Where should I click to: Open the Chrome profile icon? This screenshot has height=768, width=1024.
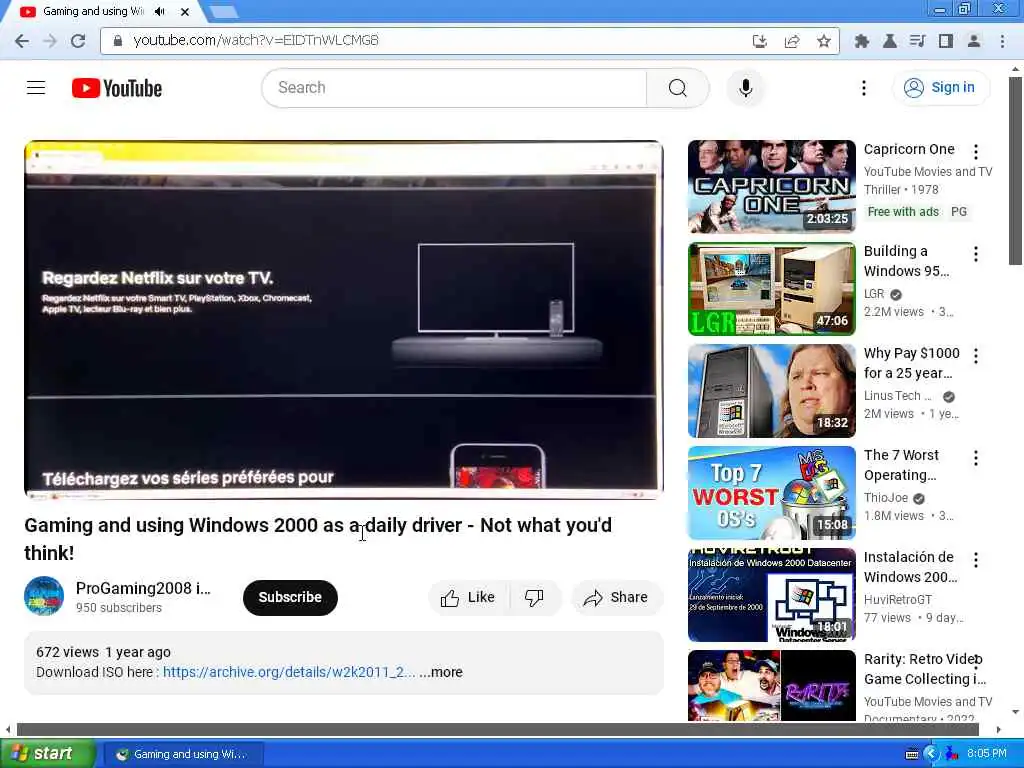coord(973,41)
